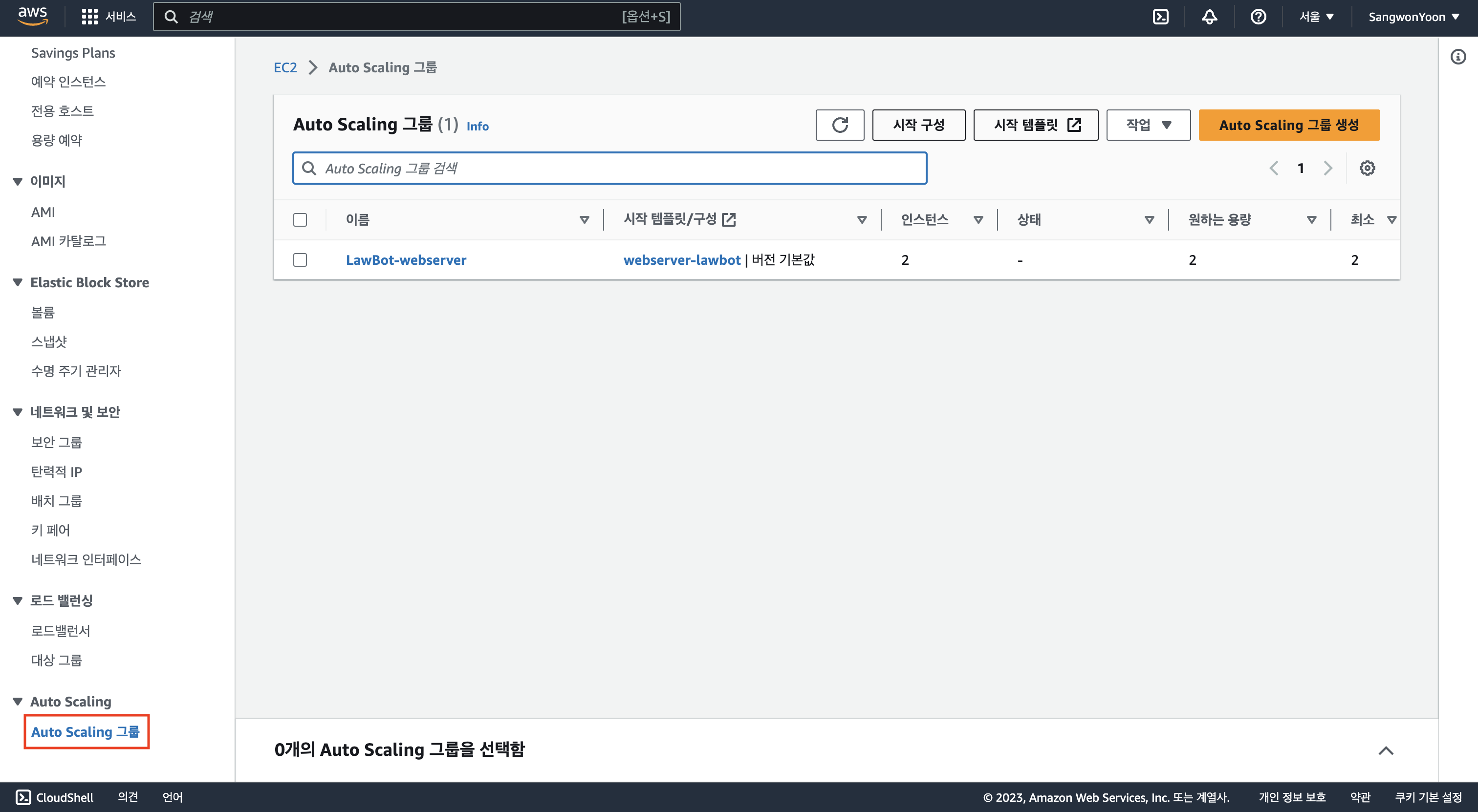
Task: Open table preferences gear icon
Action: point(1367,168)
